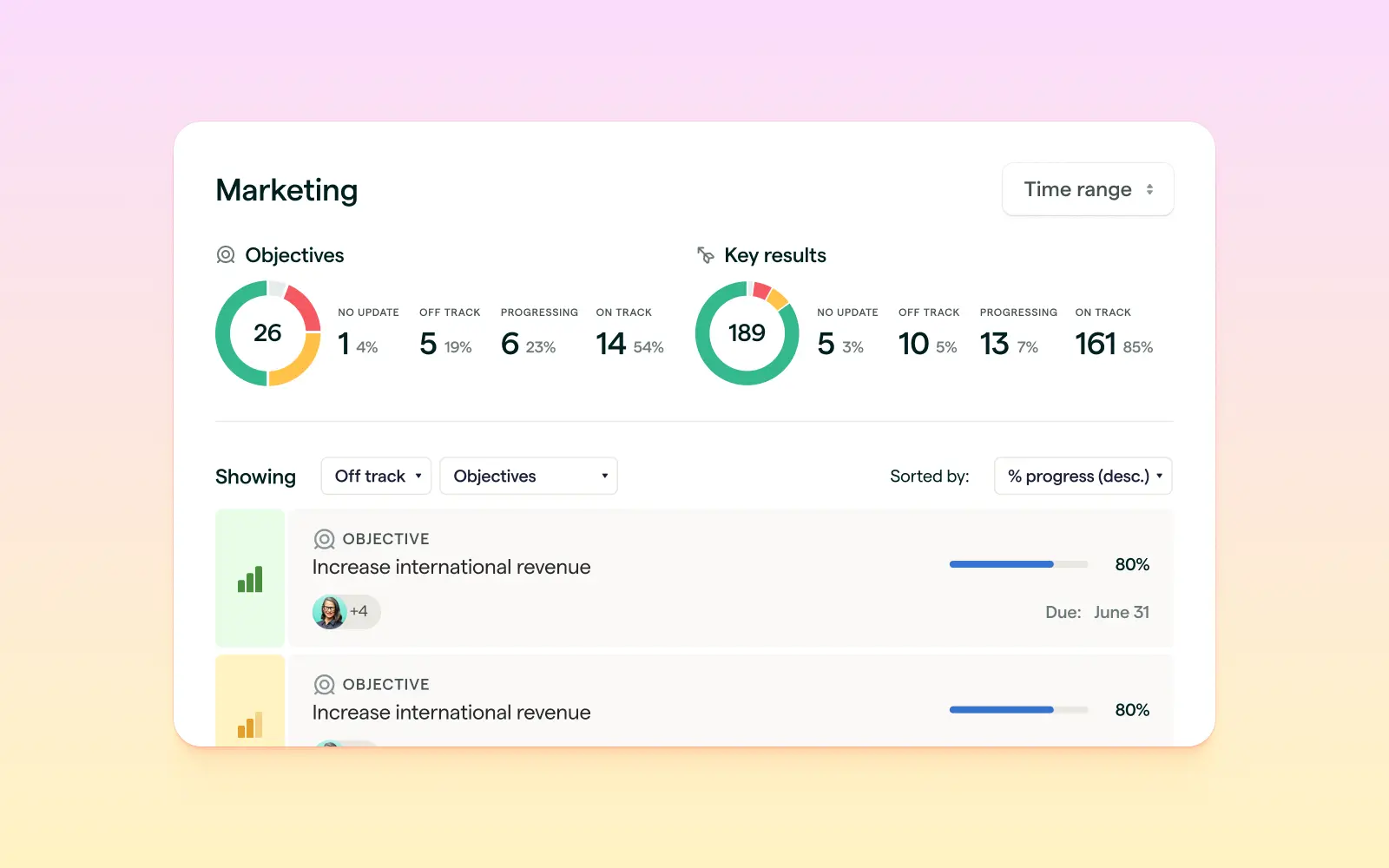
Task: Open the Time range selector
Action: 1088,189
